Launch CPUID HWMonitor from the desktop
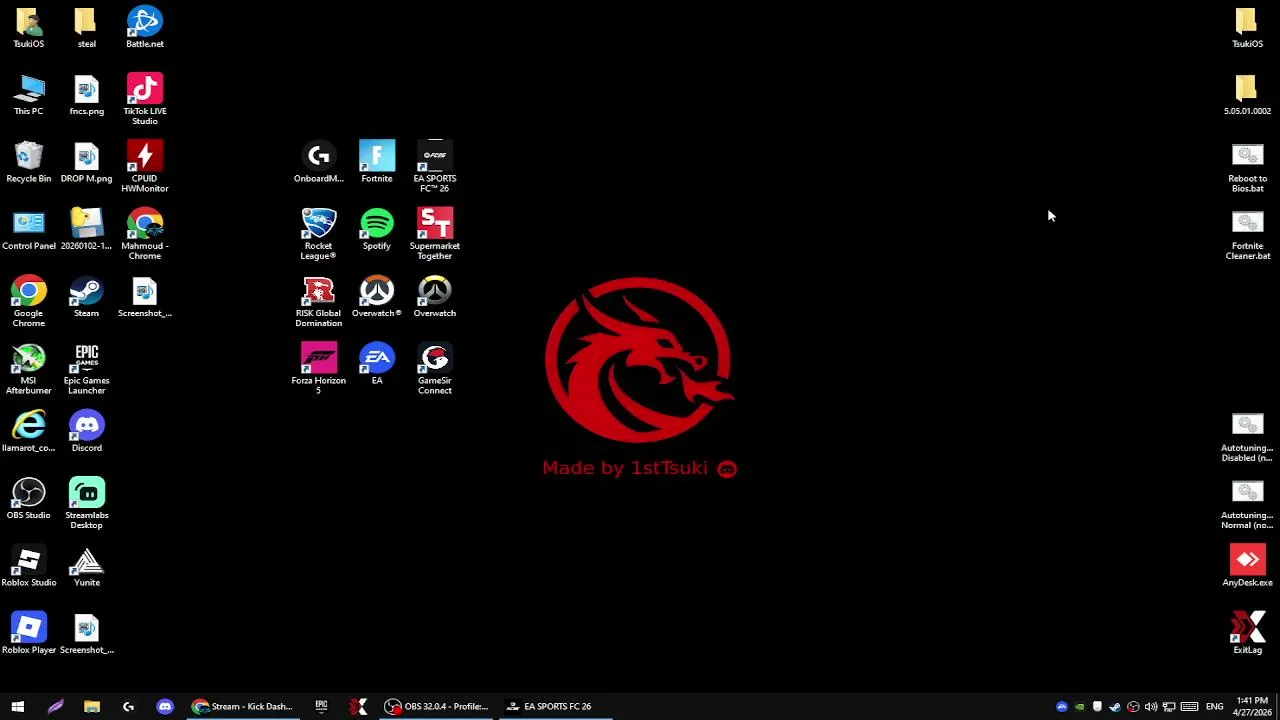The height and width of the screenshot is (720, 1280). pyautogui.click(x=145, y=166)
